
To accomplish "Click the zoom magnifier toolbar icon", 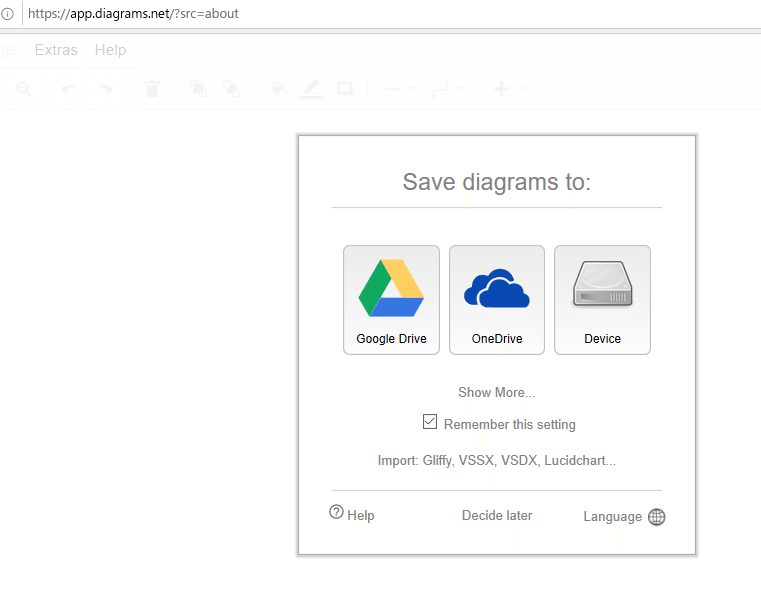I will tap(24, 89).
